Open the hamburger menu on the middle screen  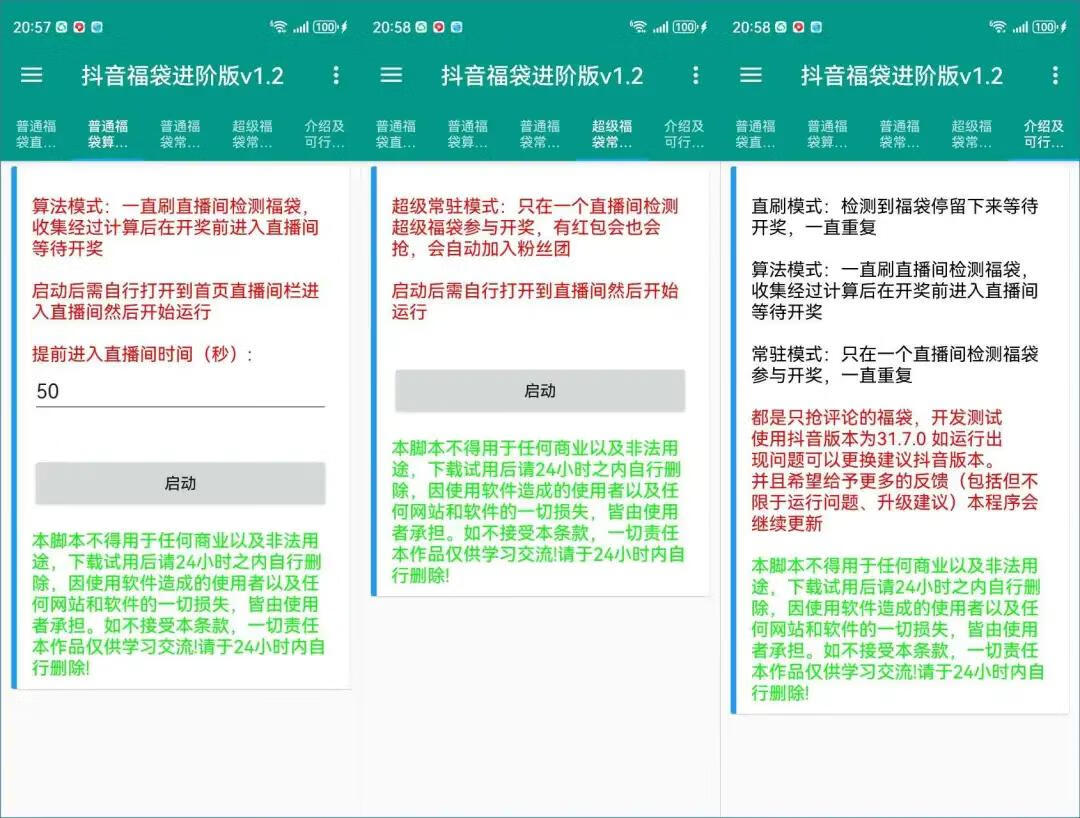click(391, 75)
